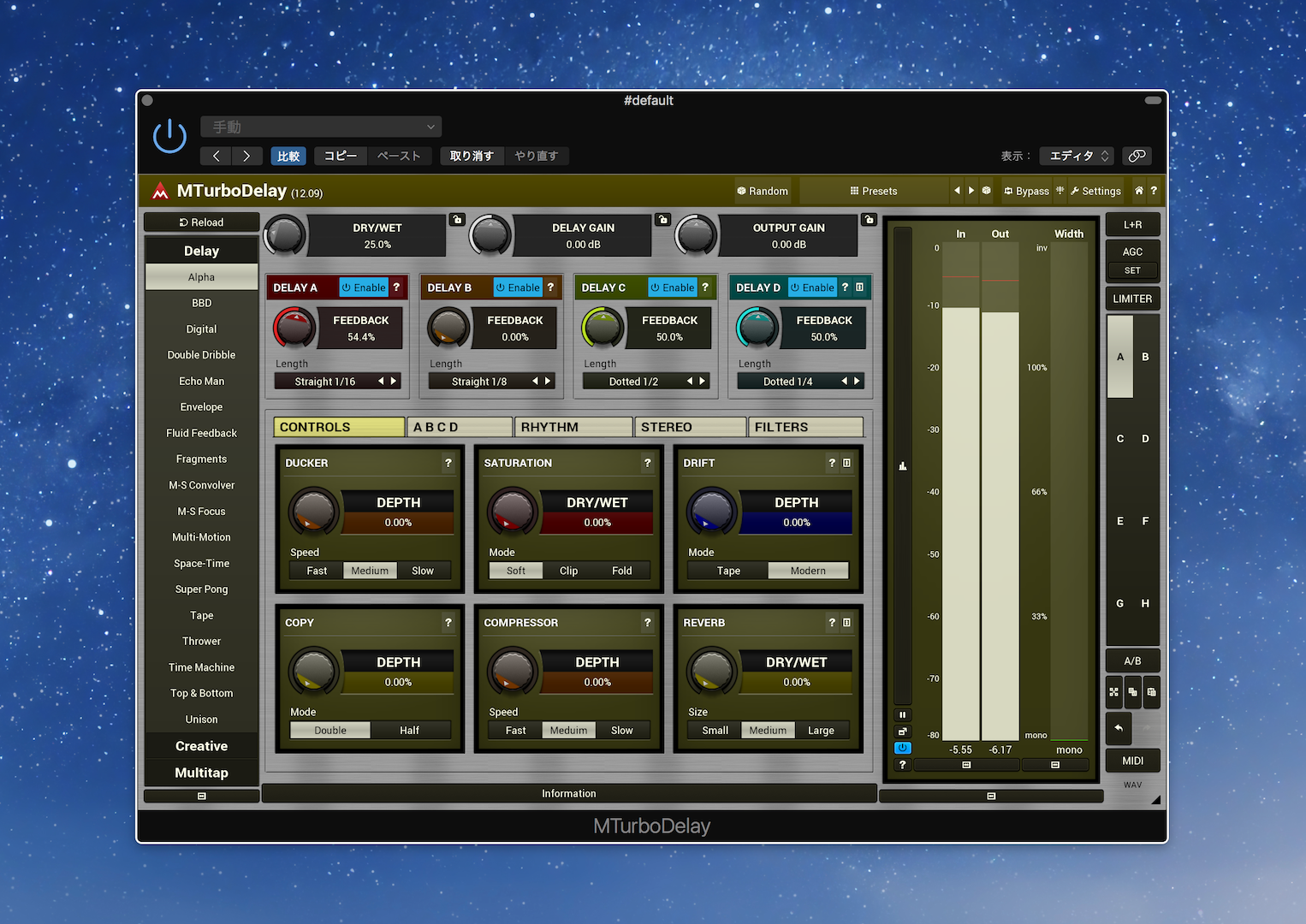1306x924 pixels.
Task: Toggle the Bypass button
Action: (x=1026, y=191)
